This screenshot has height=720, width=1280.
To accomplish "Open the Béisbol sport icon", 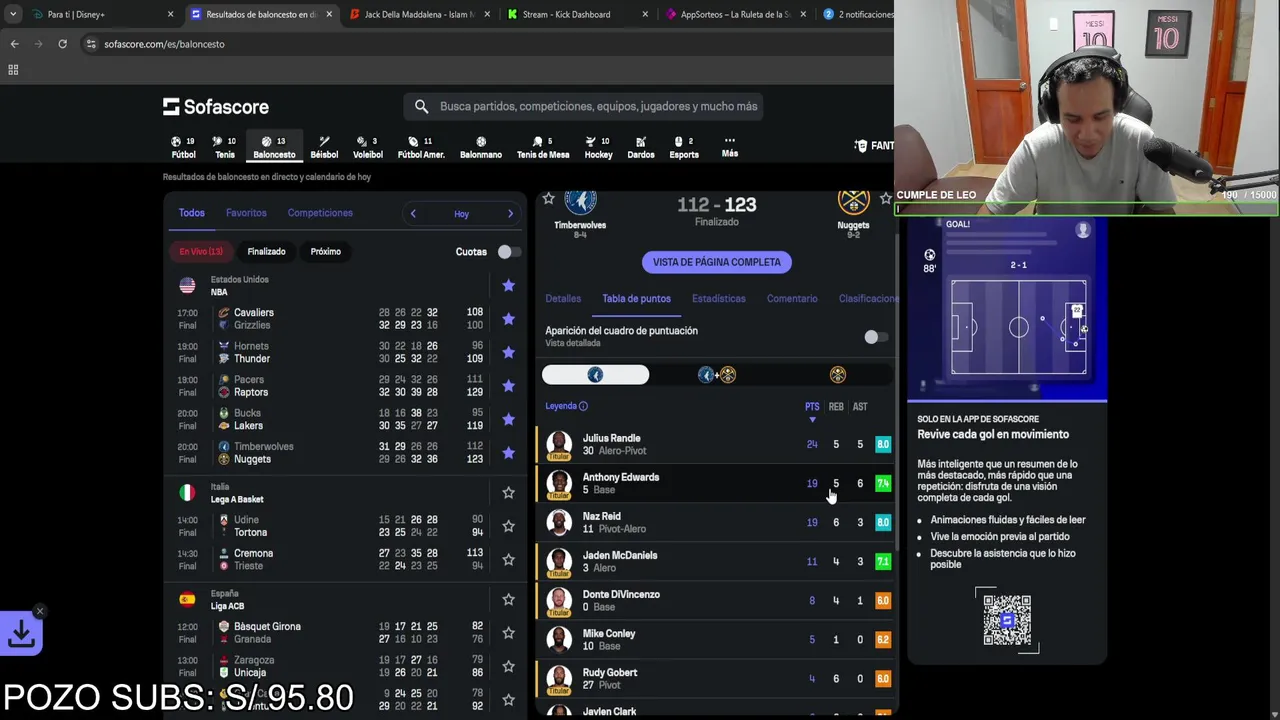I will tap(324, 147).
